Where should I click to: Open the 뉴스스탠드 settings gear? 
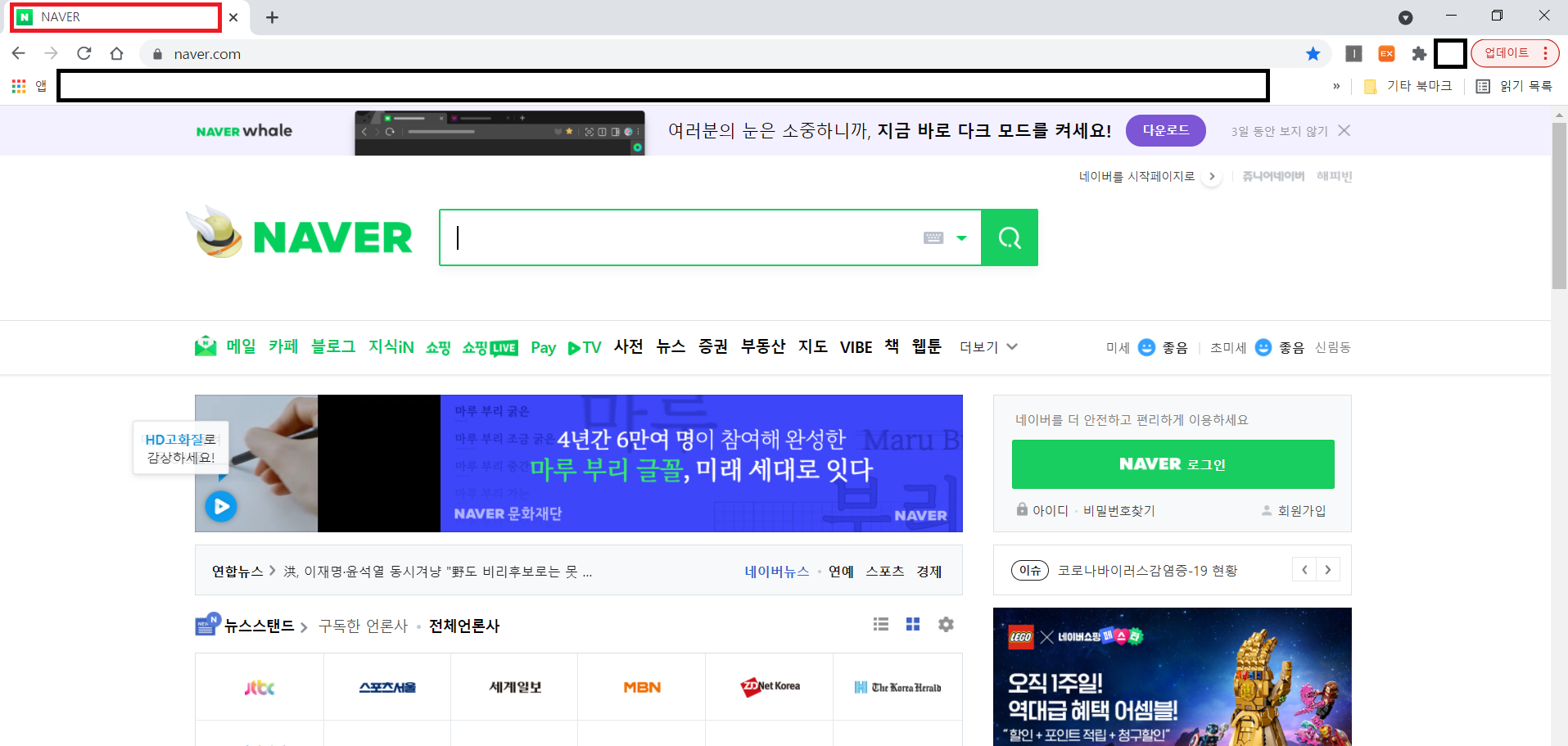[x=946, y=624]
